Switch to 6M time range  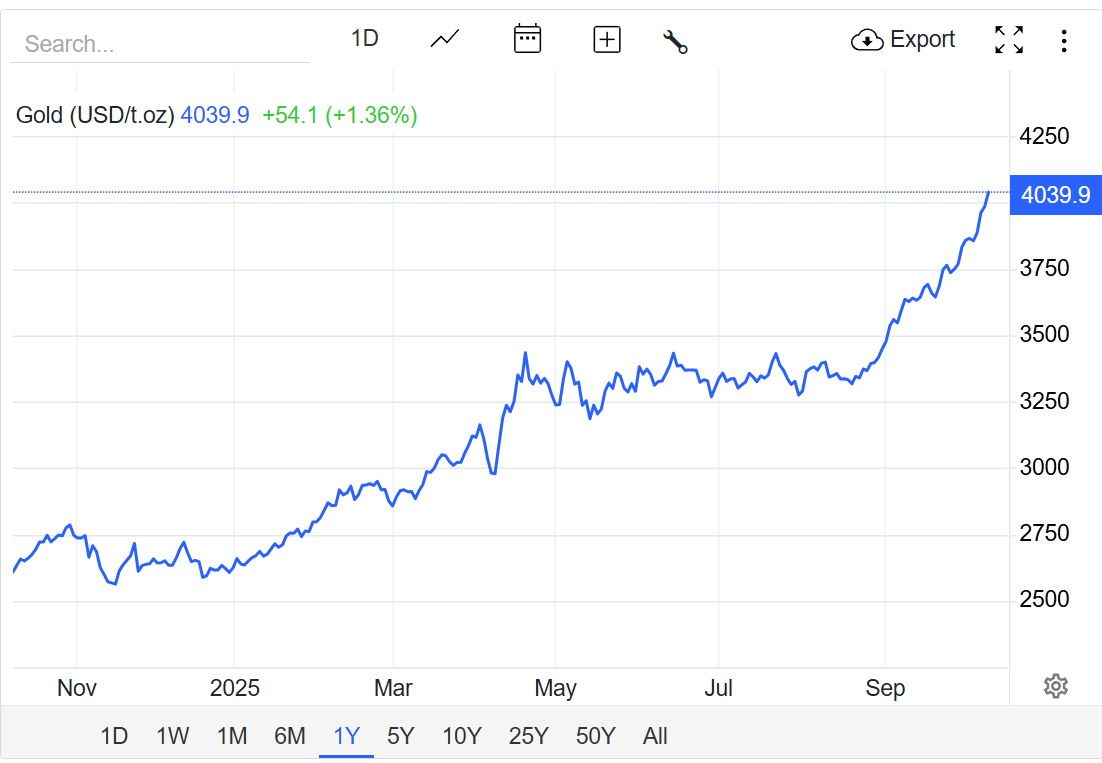pos(289,737)
